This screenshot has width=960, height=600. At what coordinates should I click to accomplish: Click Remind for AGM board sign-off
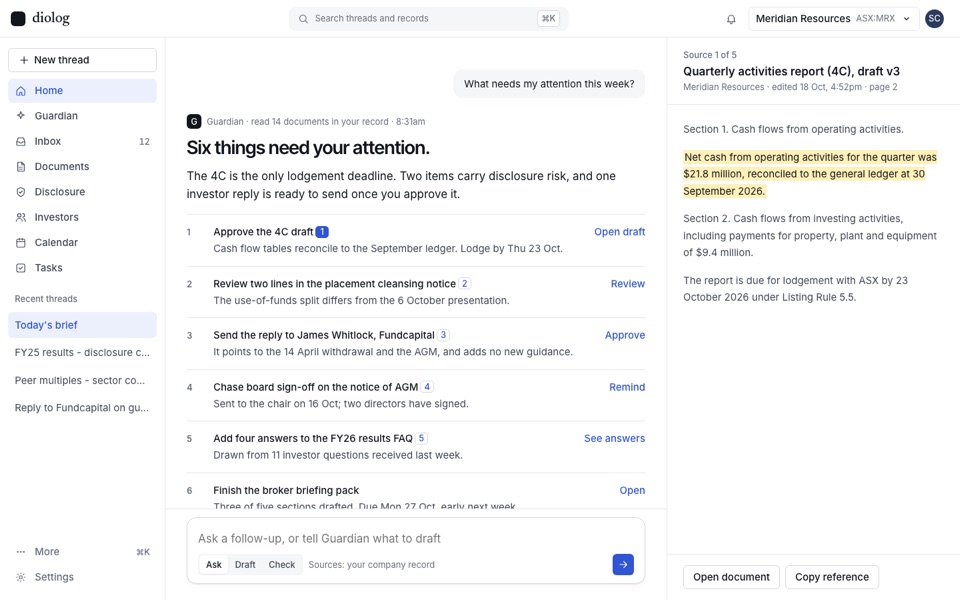627,387
